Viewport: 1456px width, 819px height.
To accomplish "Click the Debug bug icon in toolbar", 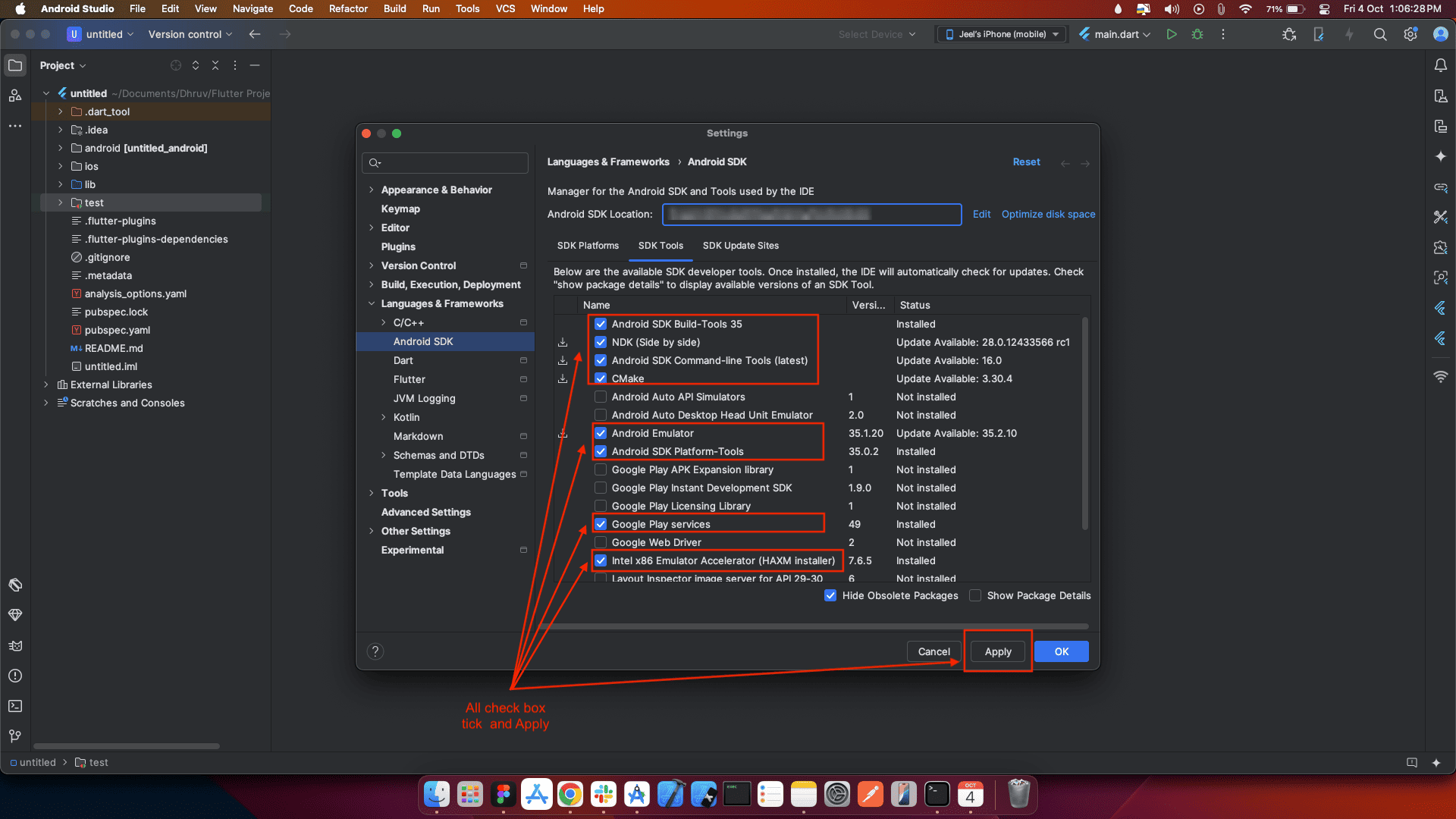I will [1197, 34].
